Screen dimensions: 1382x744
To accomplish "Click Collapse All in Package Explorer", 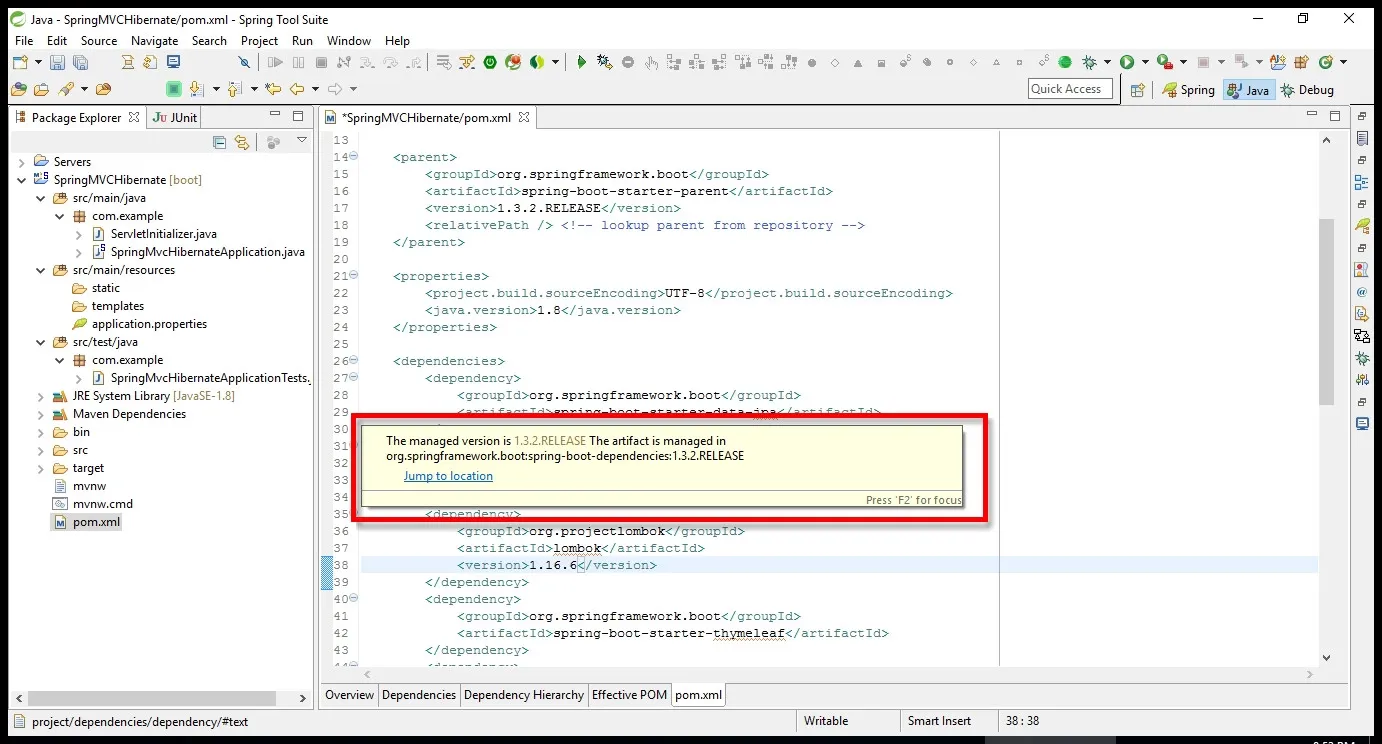I will [220, 143].
